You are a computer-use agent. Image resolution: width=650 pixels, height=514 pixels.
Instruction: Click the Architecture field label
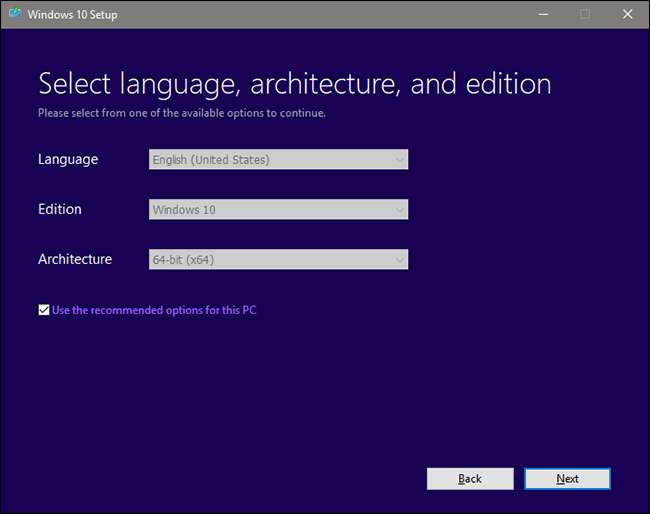pyautogui.click(x=75, y=260)
